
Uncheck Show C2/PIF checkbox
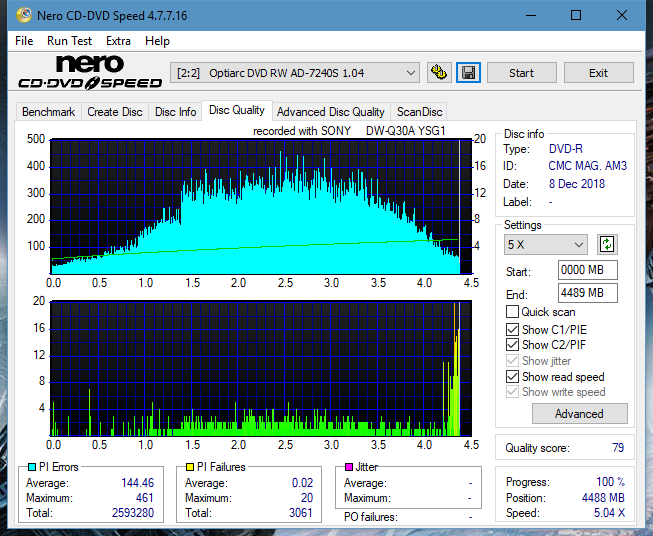pyautogui.click(x=512, y=344)
